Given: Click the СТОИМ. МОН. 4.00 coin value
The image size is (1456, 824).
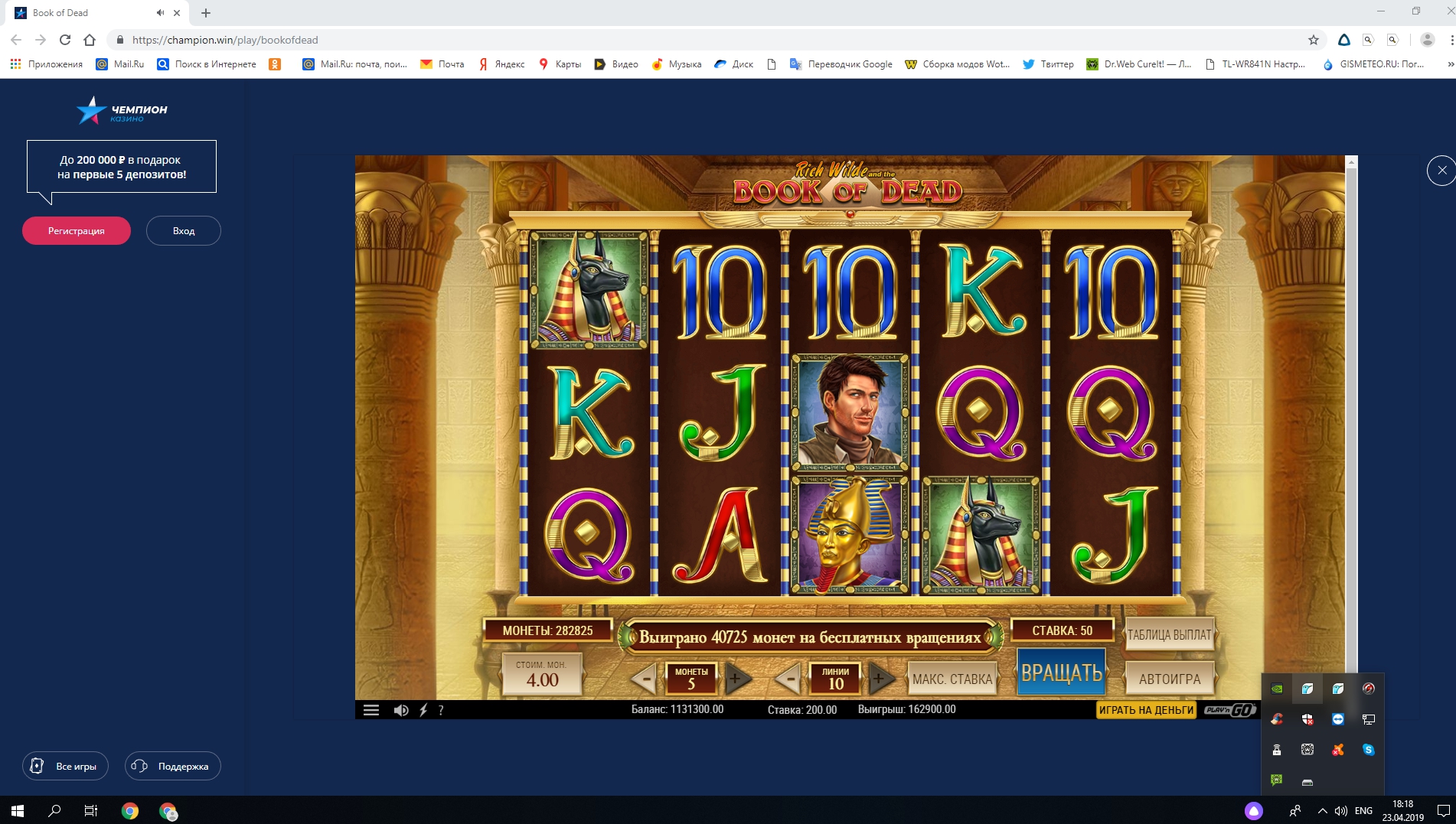Looking at the screenshot, I should coord(542,674).
